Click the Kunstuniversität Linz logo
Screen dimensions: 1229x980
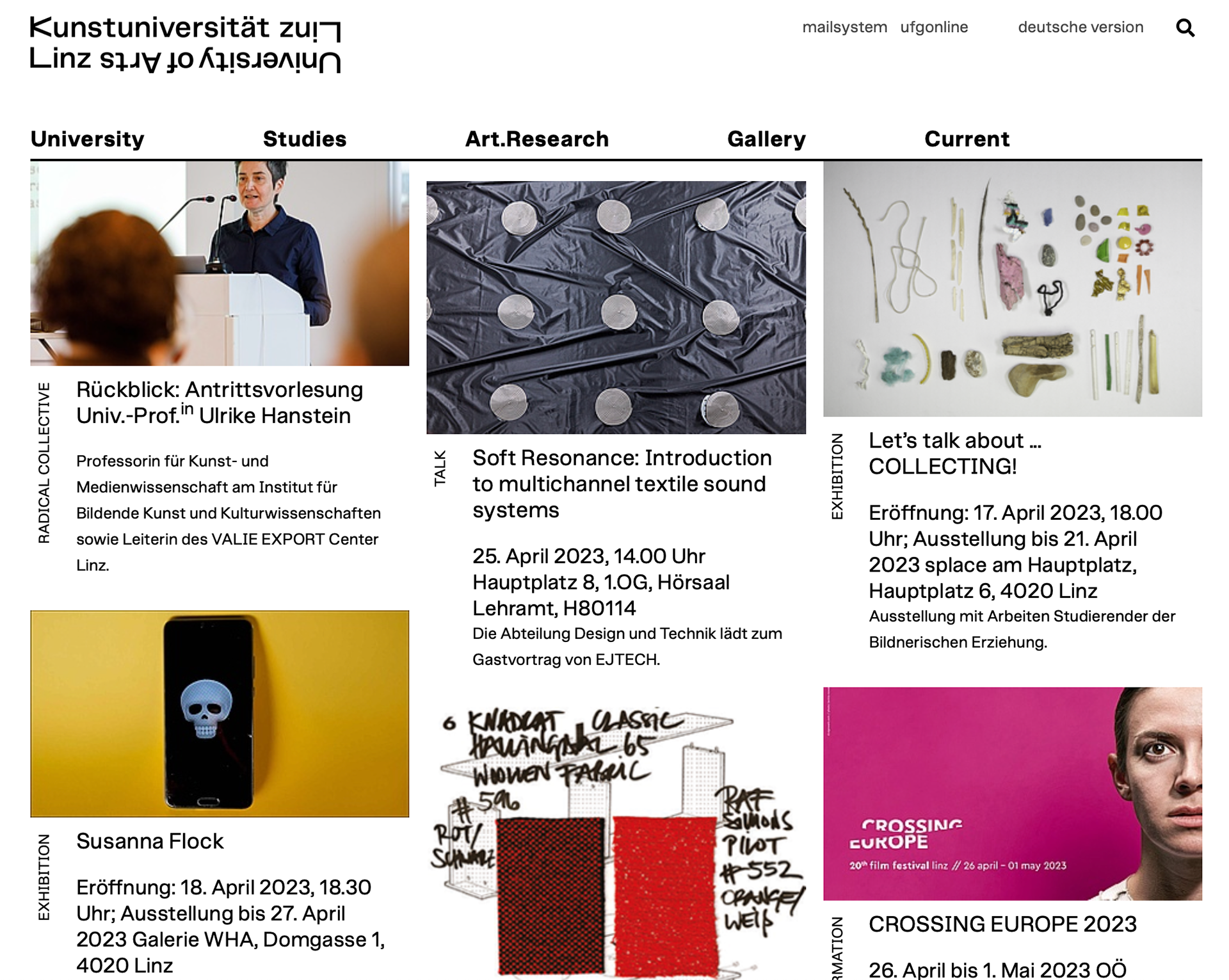pos(186,45)
